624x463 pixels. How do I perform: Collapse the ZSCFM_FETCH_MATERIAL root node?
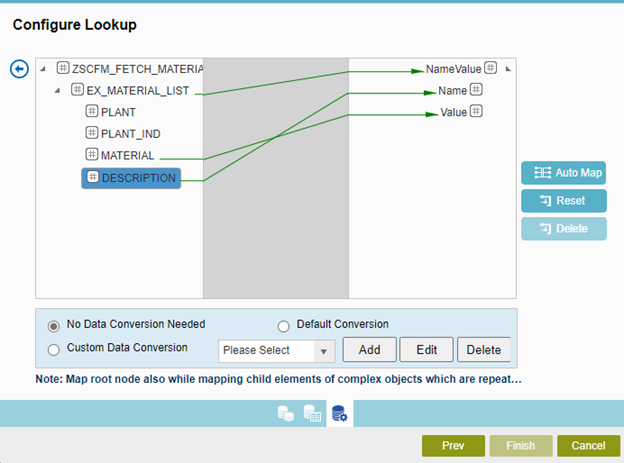[43, 69]
